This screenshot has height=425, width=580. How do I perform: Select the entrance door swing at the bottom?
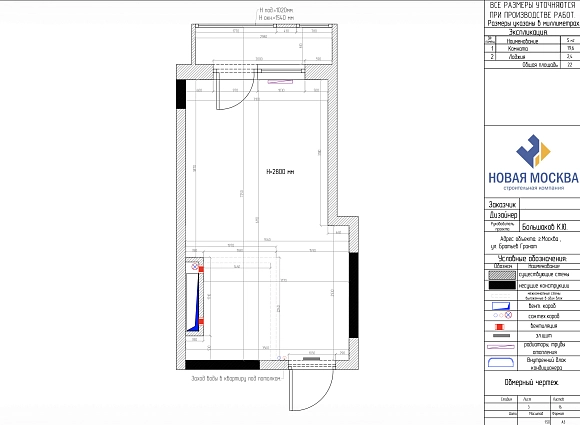click(311, 389)
